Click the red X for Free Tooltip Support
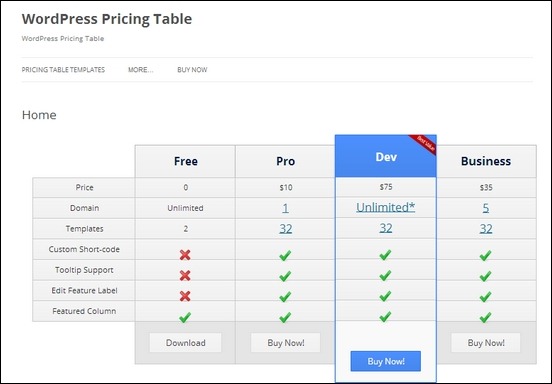Image resolution: width=552 pixels, height=384 pixels. 185,276
